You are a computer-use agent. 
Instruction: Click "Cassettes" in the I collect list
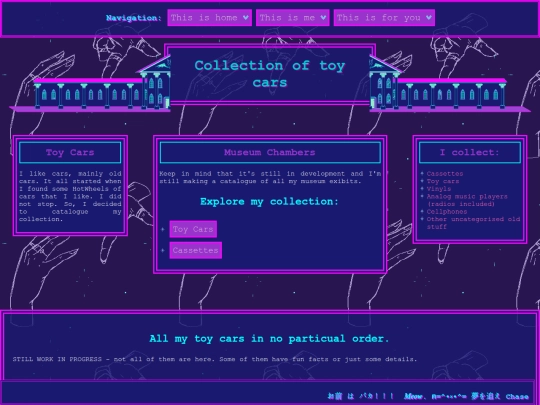pos(445,174)
